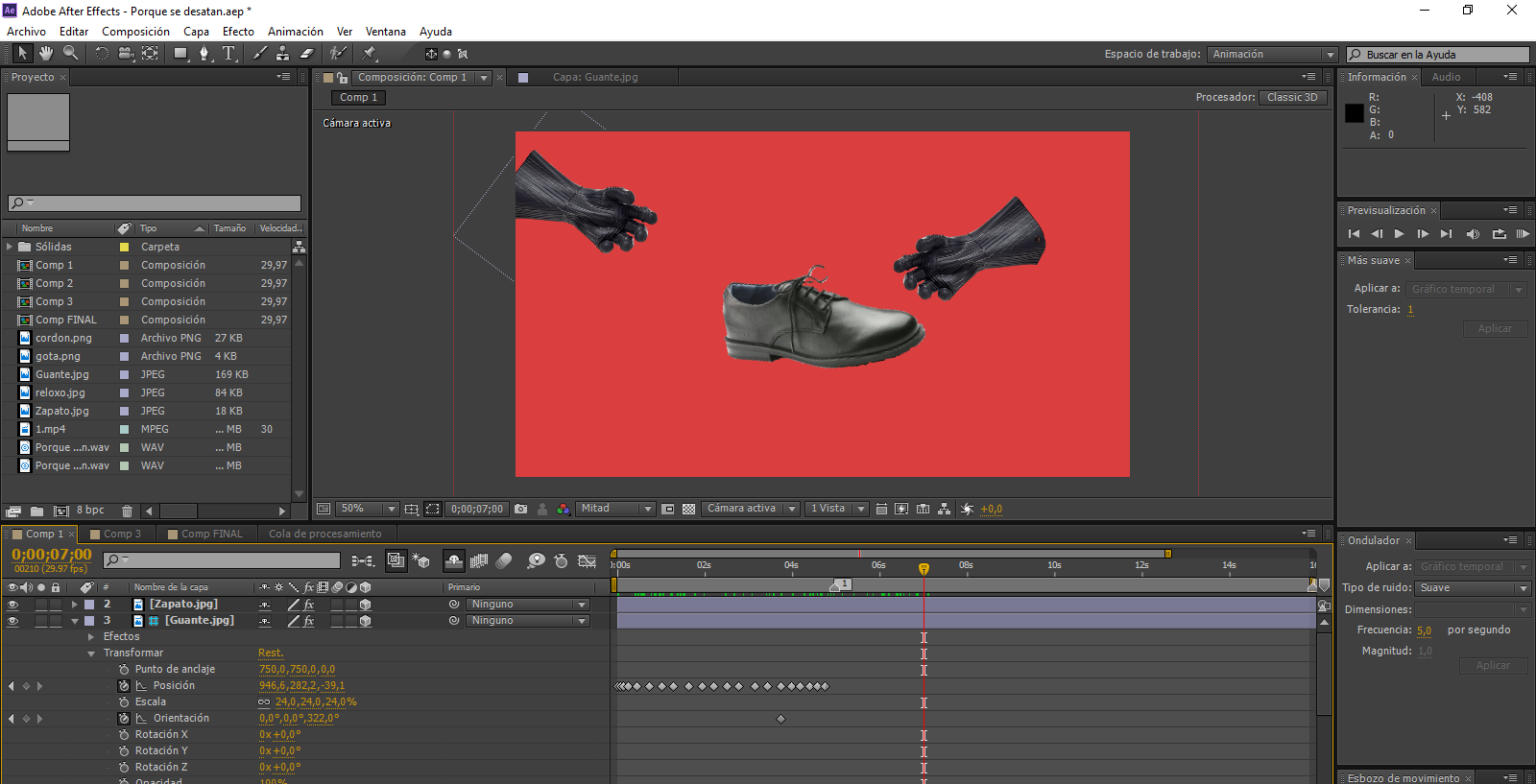Click the snapshot camera icon in viewer
This screenshot has width=1536, height=784.
pos(520,510)
